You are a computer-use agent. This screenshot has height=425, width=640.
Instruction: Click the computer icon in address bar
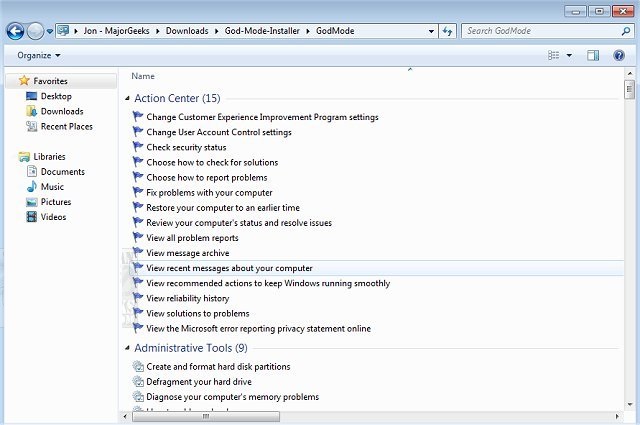[x=63, y=31]
